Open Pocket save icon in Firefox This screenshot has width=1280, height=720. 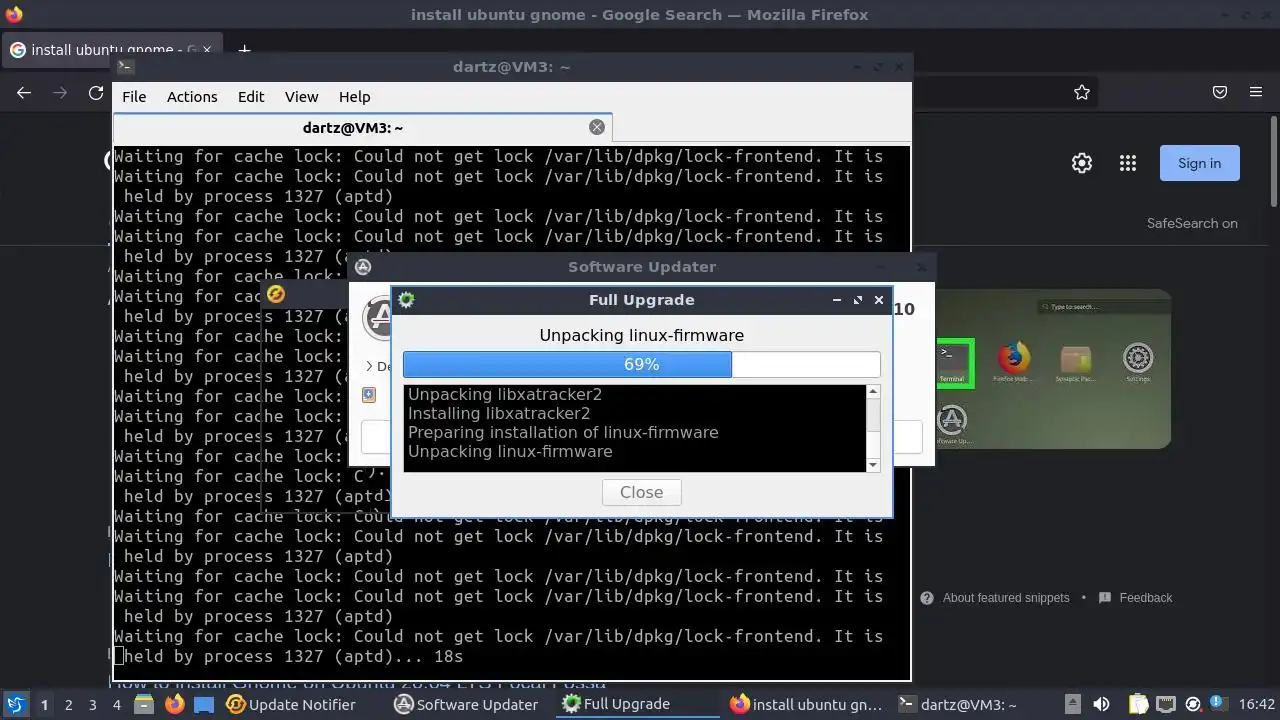(x=1220, y=92)
